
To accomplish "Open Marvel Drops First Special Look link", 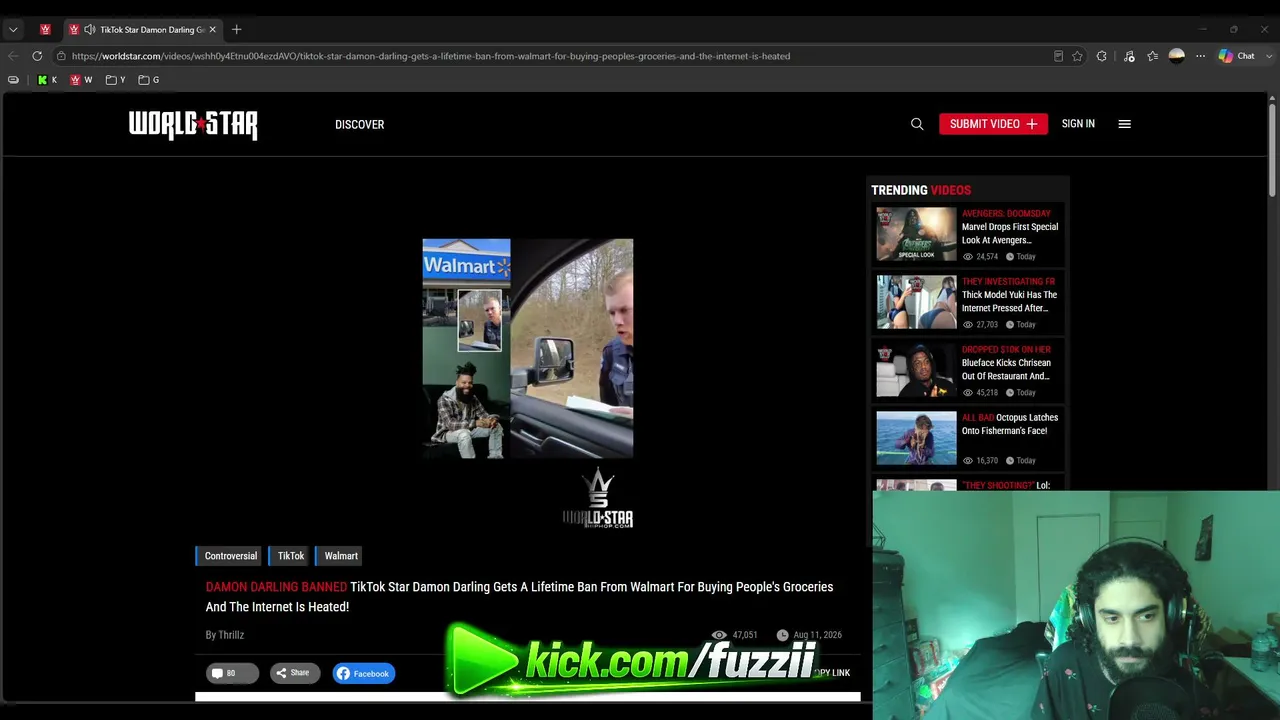I will [x=1010, y=233].
